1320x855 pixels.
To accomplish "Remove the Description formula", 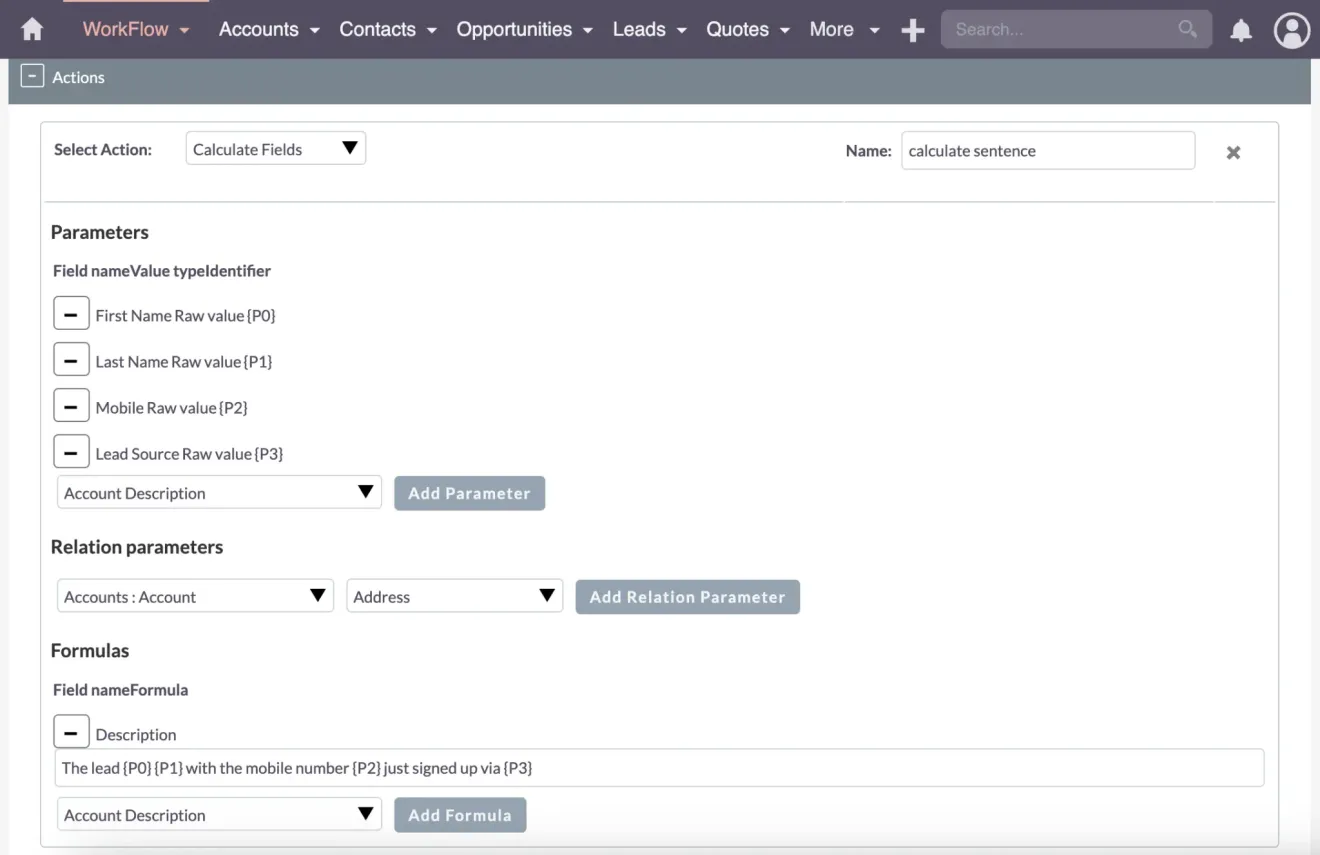I will click(71, 731).
